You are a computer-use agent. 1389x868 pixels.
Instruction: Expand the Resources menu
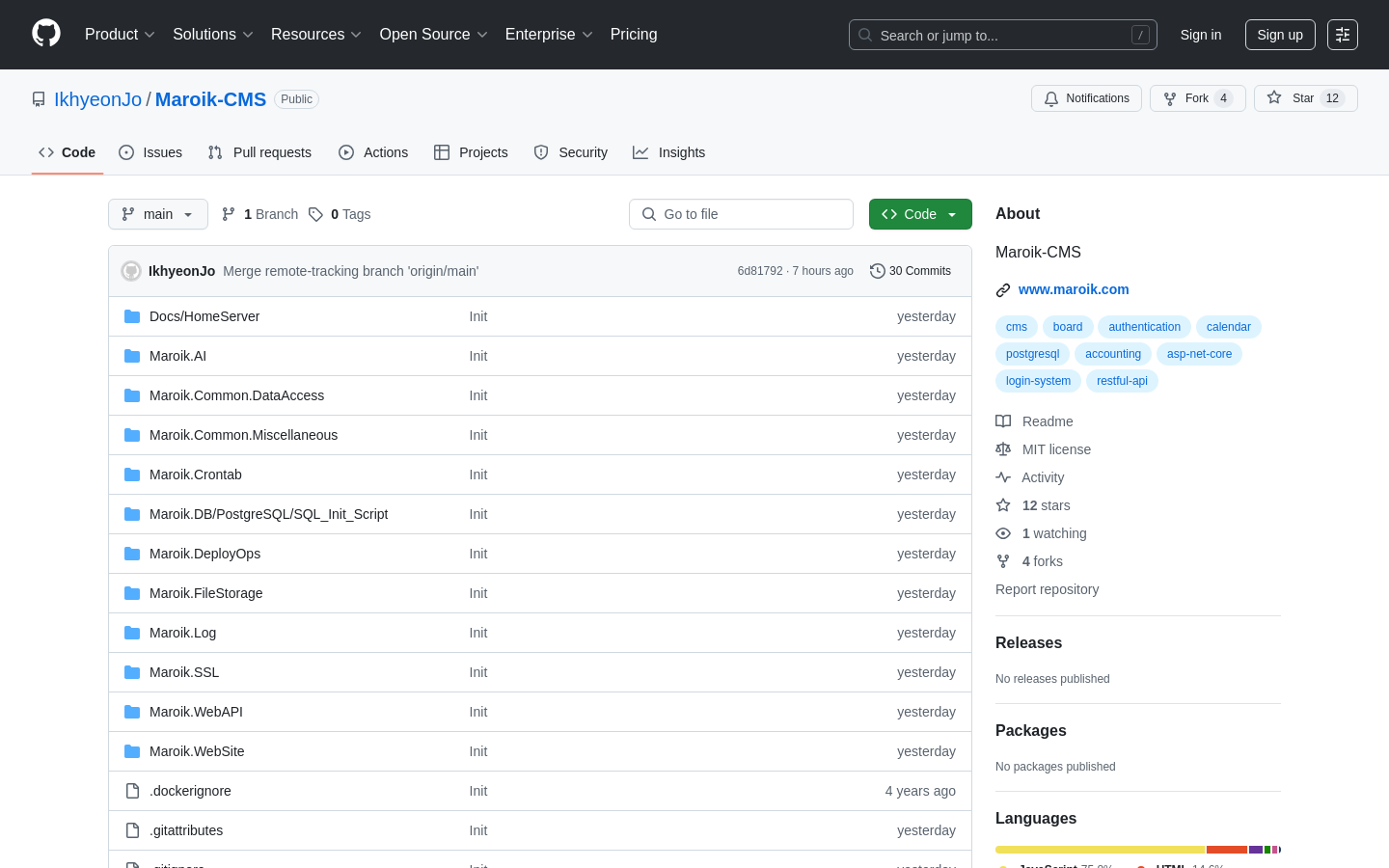coord(315,34)
